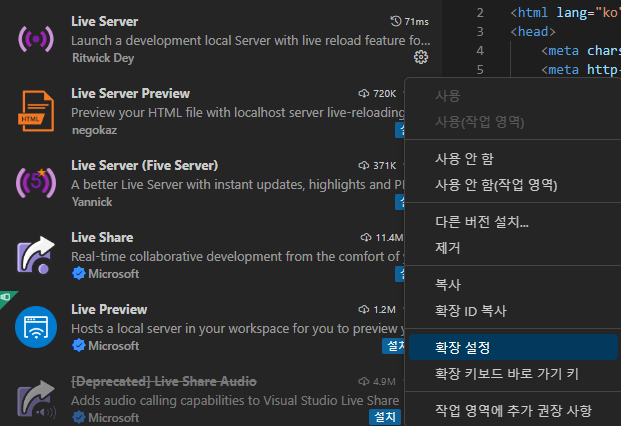Open '확장 설정' menu entry
The image size is (621, 426).
pos(513,347)
